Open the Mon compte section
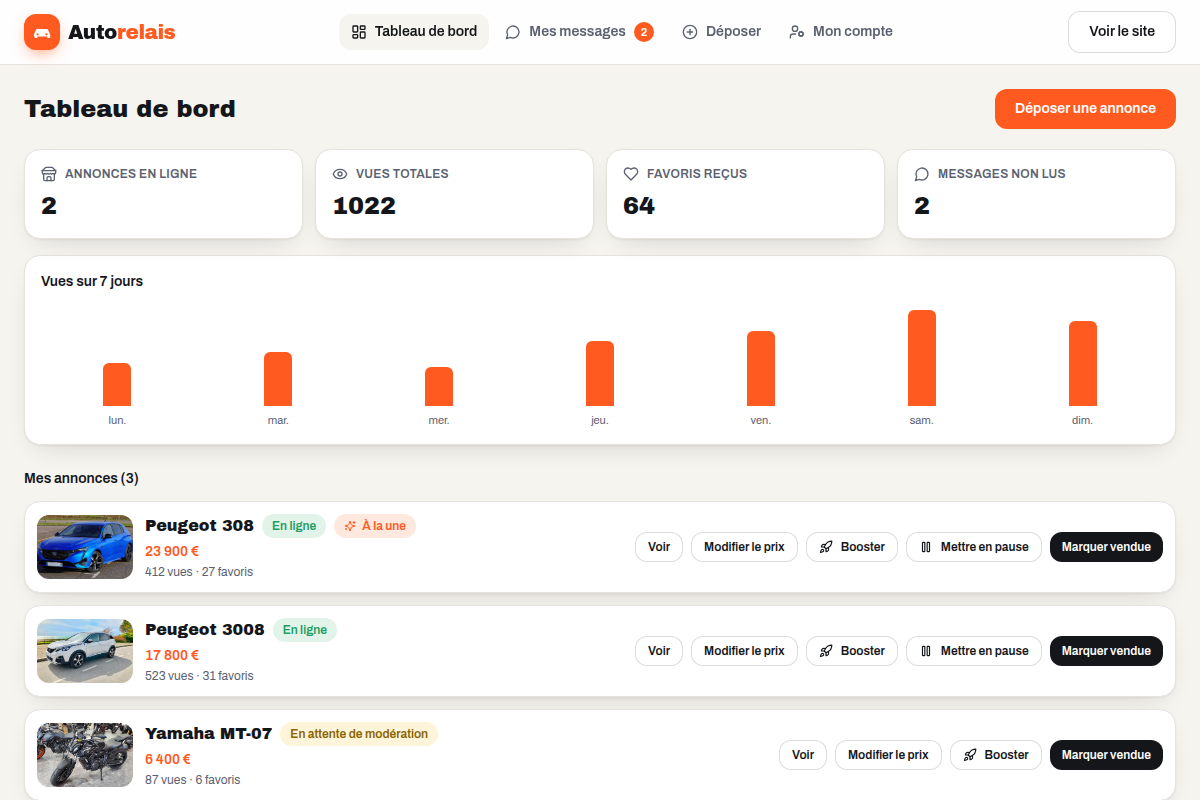This screenshot has height=800, width=1200. click(841, 32)
